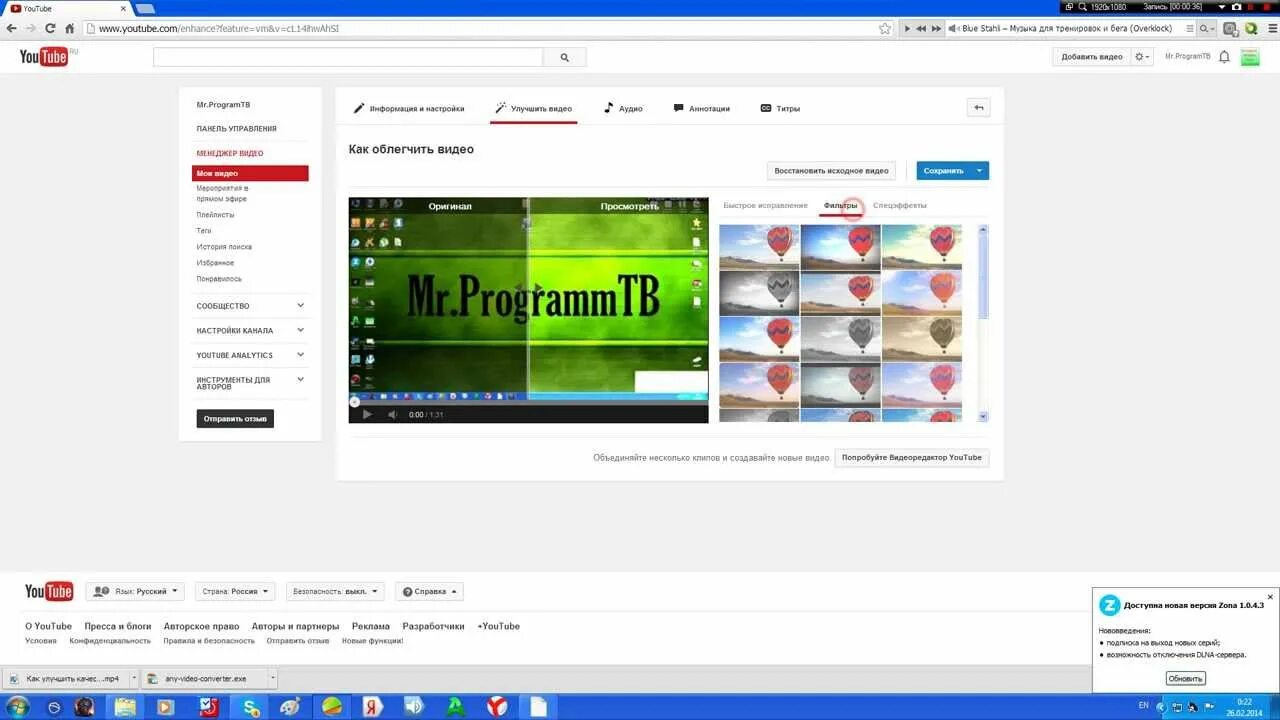This screenshot has width=1280, height=720.
Task: Open Плейлисты in the sidebar
Action: click(215, 215)
